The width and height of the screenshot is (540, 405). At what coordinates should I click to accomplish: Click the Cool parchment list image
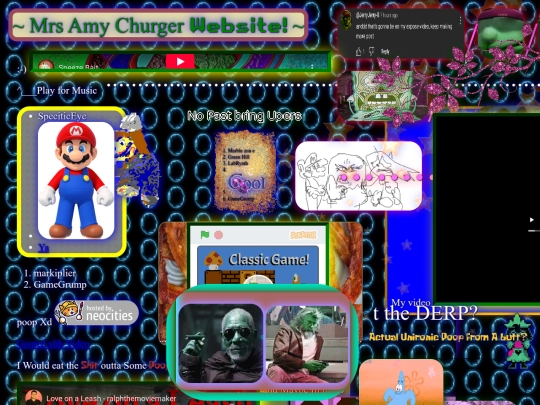tap(245, 171)
